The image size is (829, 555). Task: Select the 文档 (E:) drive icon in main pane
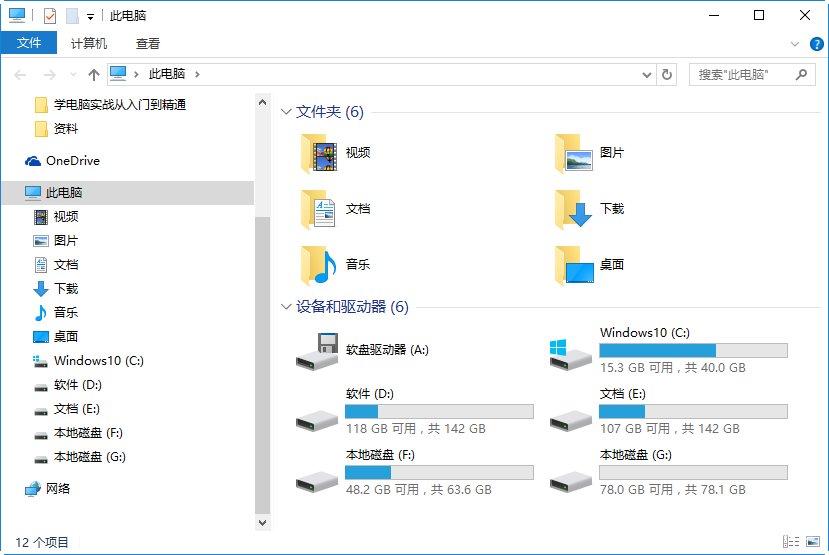click(x=570, y=421)
